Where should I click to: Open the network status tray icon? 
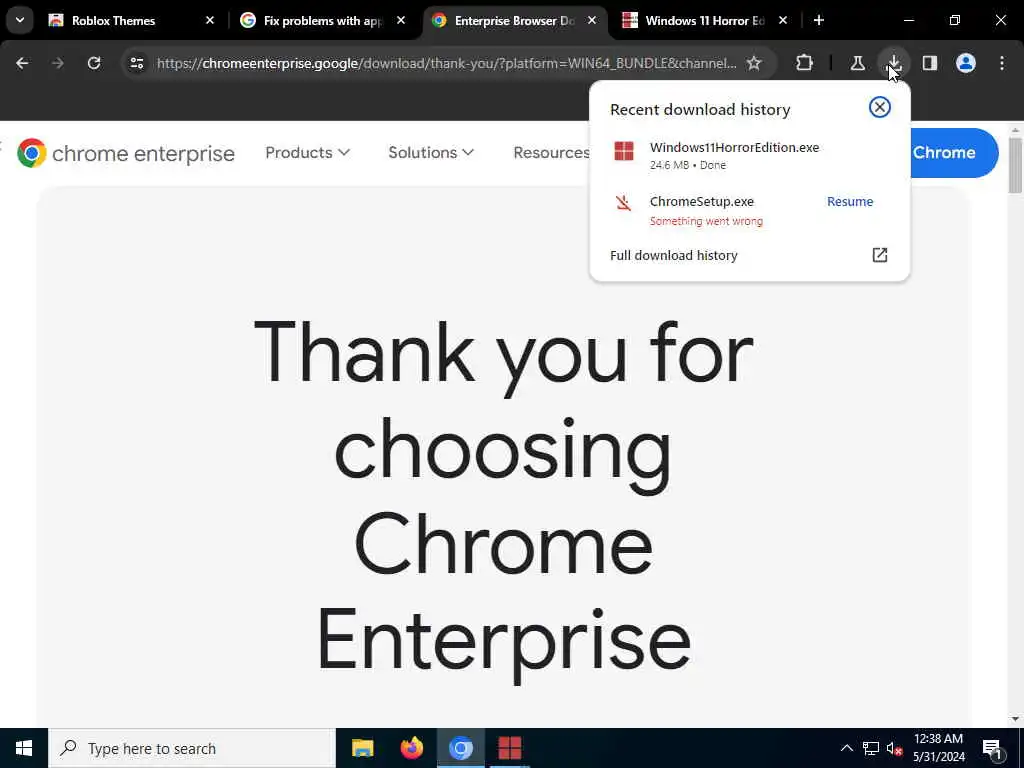pyautogui.click(x=871, y=748)
